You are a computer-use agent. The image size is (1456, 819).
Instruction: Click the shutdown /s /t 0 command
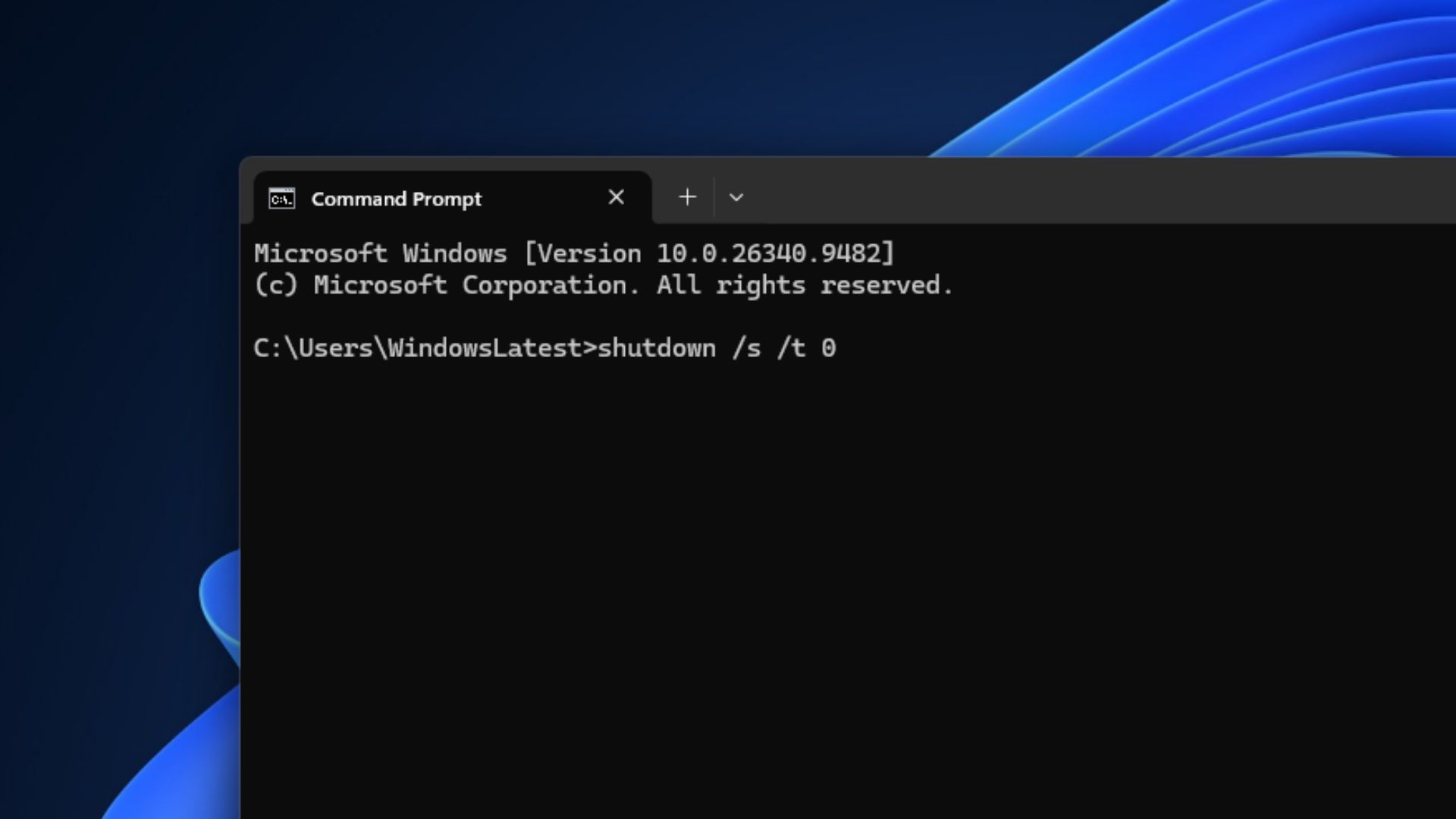[x=717, y=348]
